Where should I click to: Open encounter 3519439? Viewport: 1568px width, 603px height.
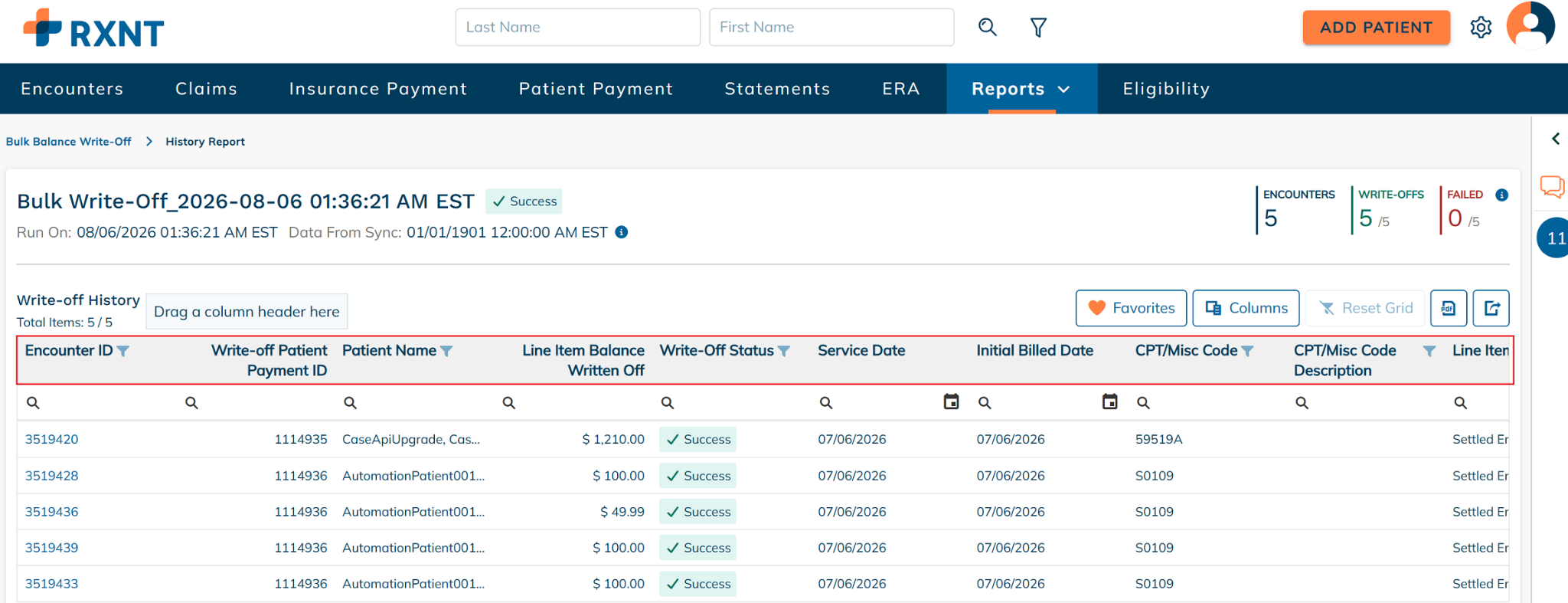tap(51, 548)
